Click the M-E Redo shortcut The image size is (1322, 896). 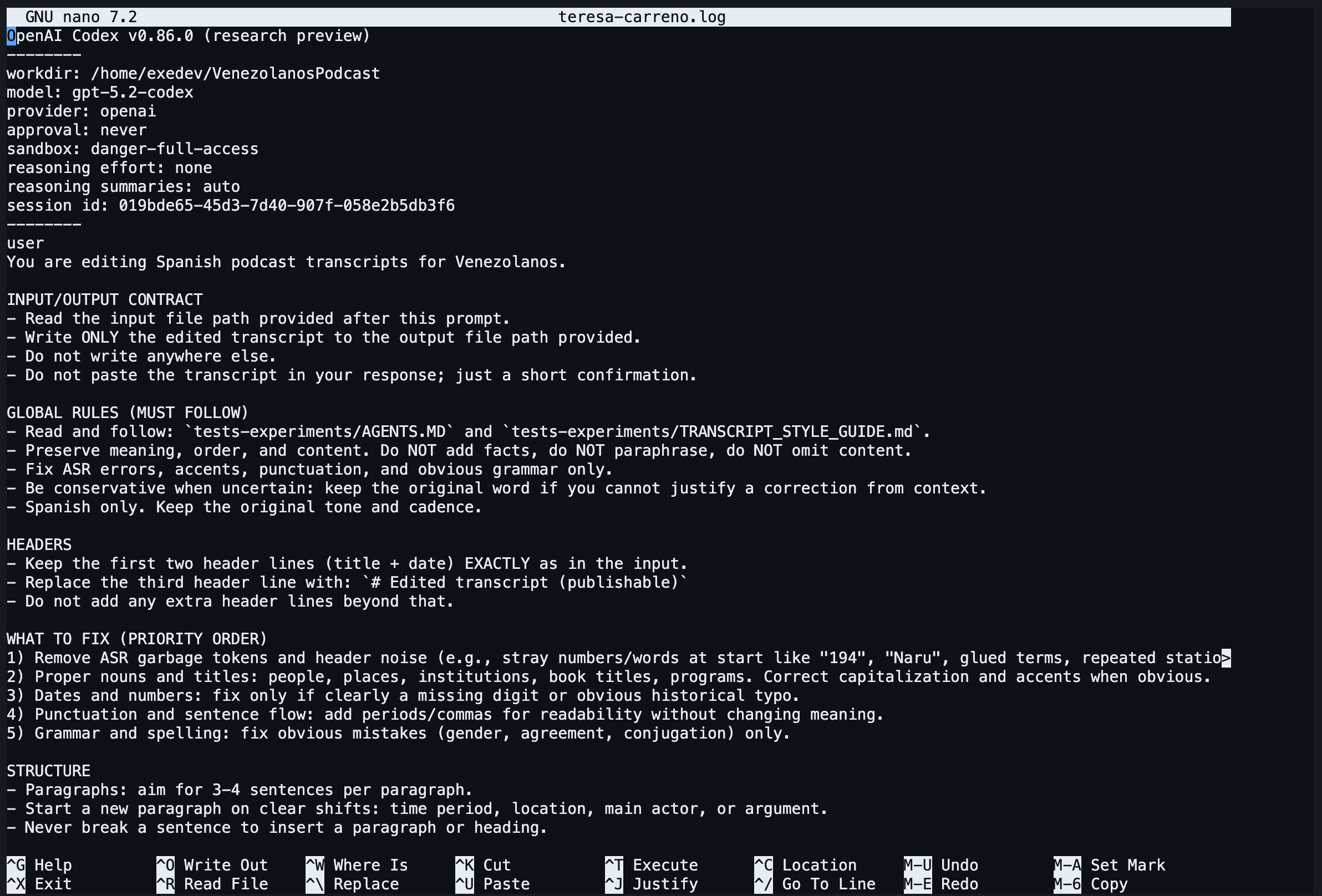(x=941, y=883)
